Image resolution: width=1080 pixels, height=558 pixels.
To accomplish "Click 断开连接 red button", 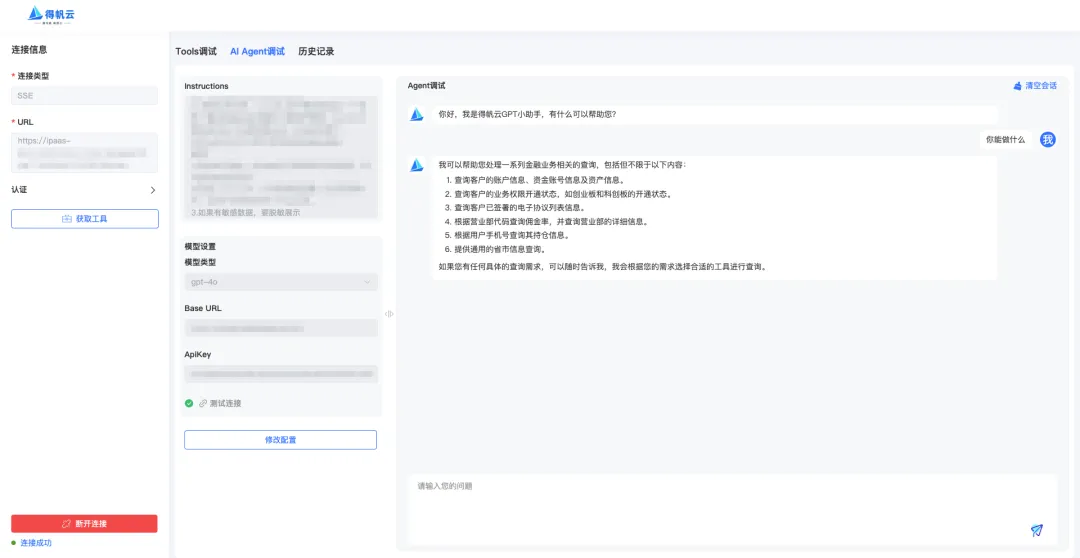I will pos(84,524).
